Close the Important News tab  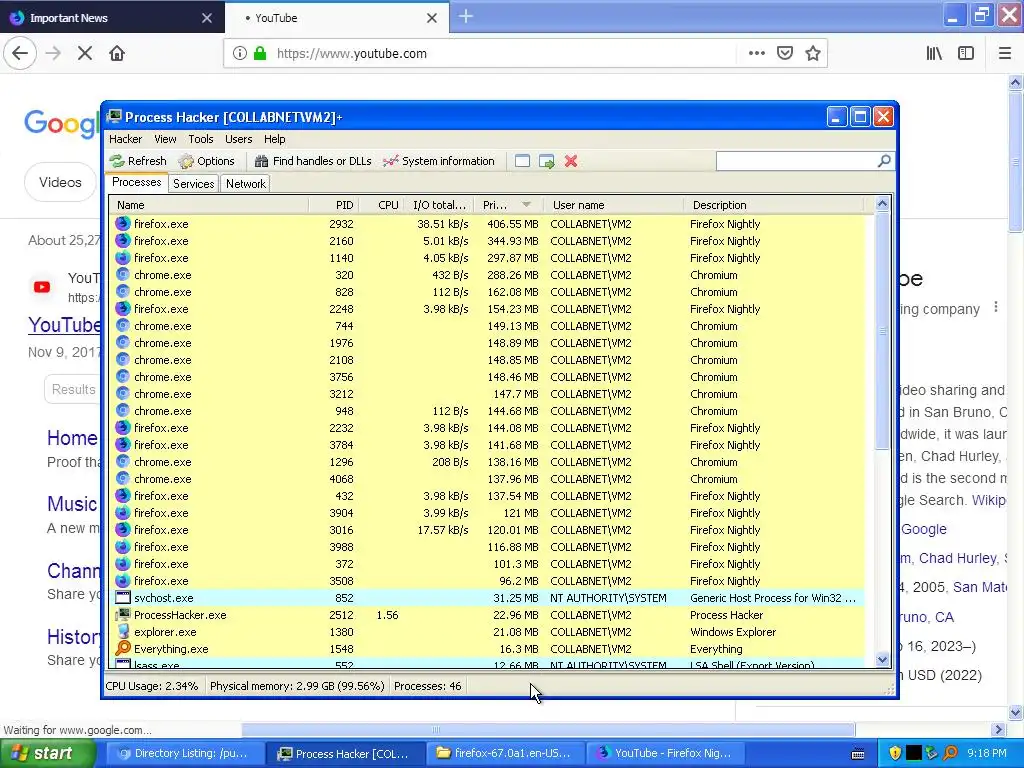(206, 18)
